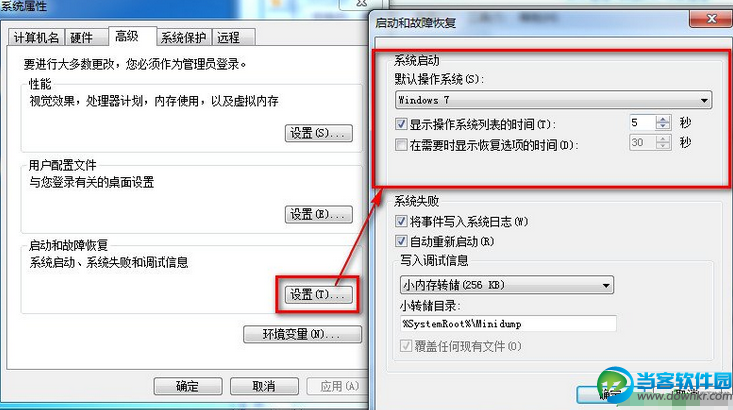This screenshot has height=410, width=733.
Task: Toggle 自动重新启动 checkbox
Action: click(x=401, y=241)
